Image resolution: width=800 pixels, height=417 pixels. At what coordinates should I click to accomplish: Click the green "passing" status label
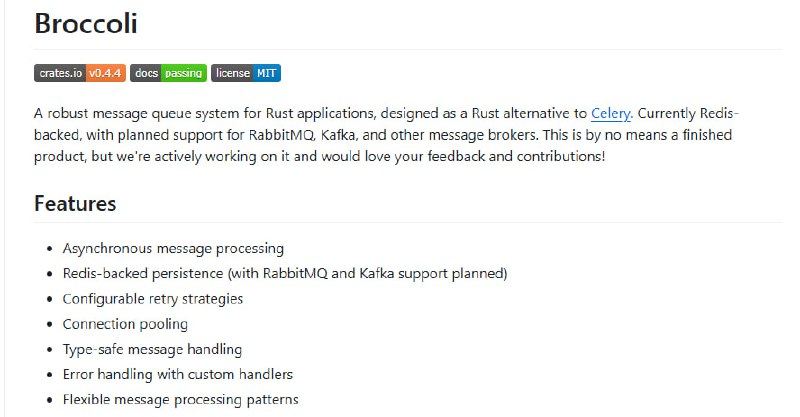coord(185,73)
